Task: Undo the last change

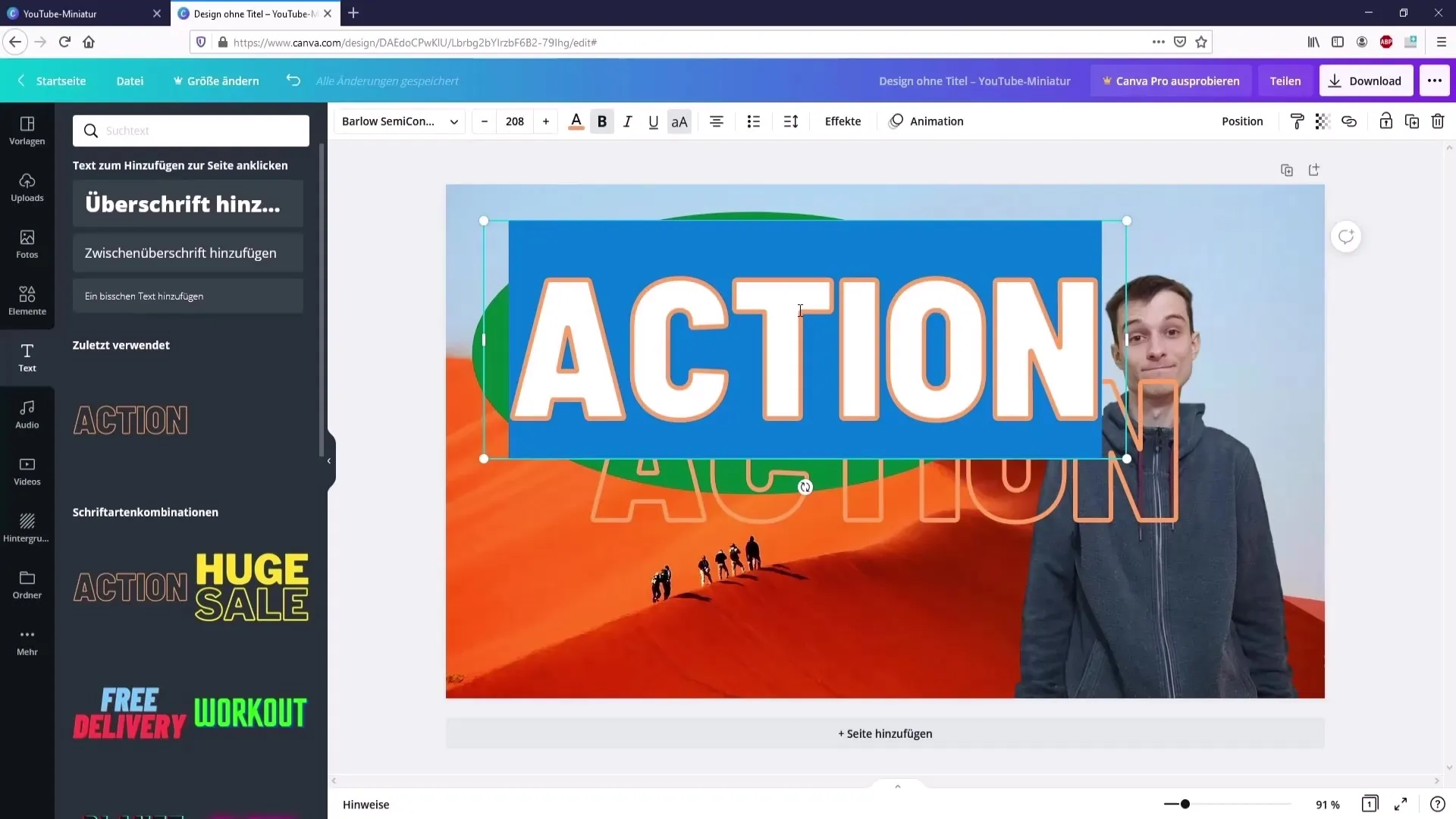Action: tap(293, 80)
